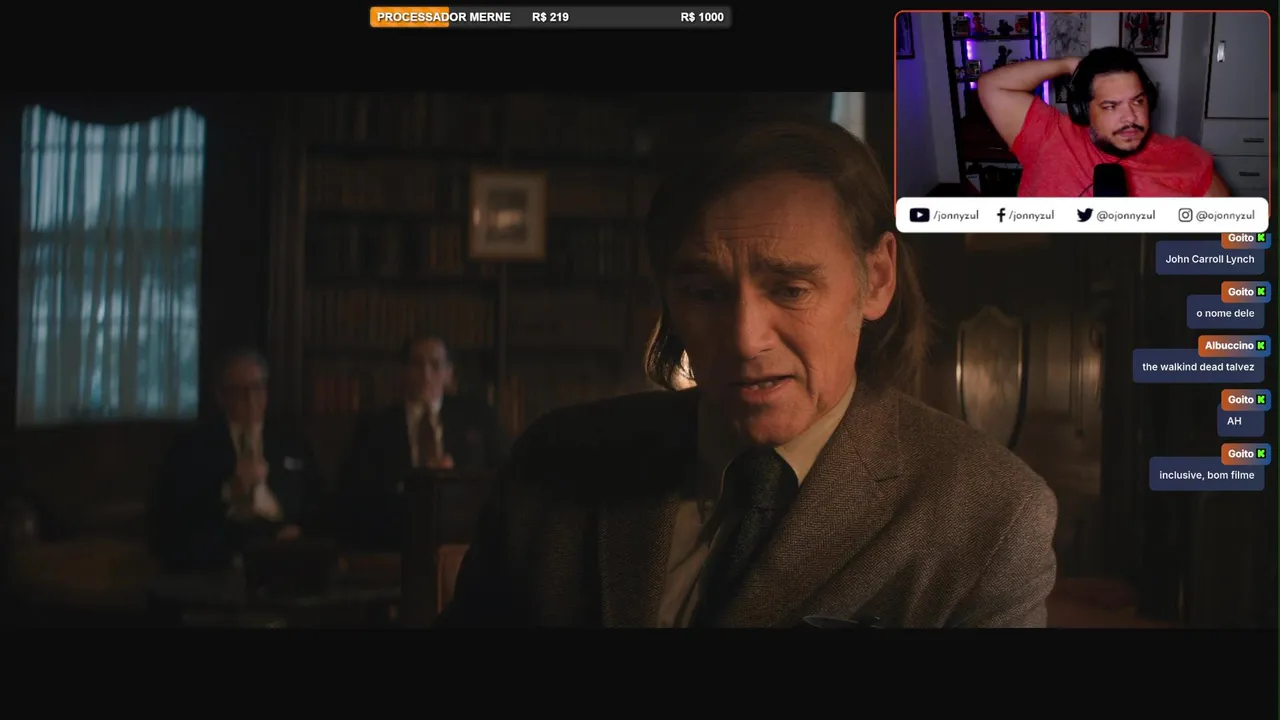Click the streamer webcam feed

coord(1082,105)
